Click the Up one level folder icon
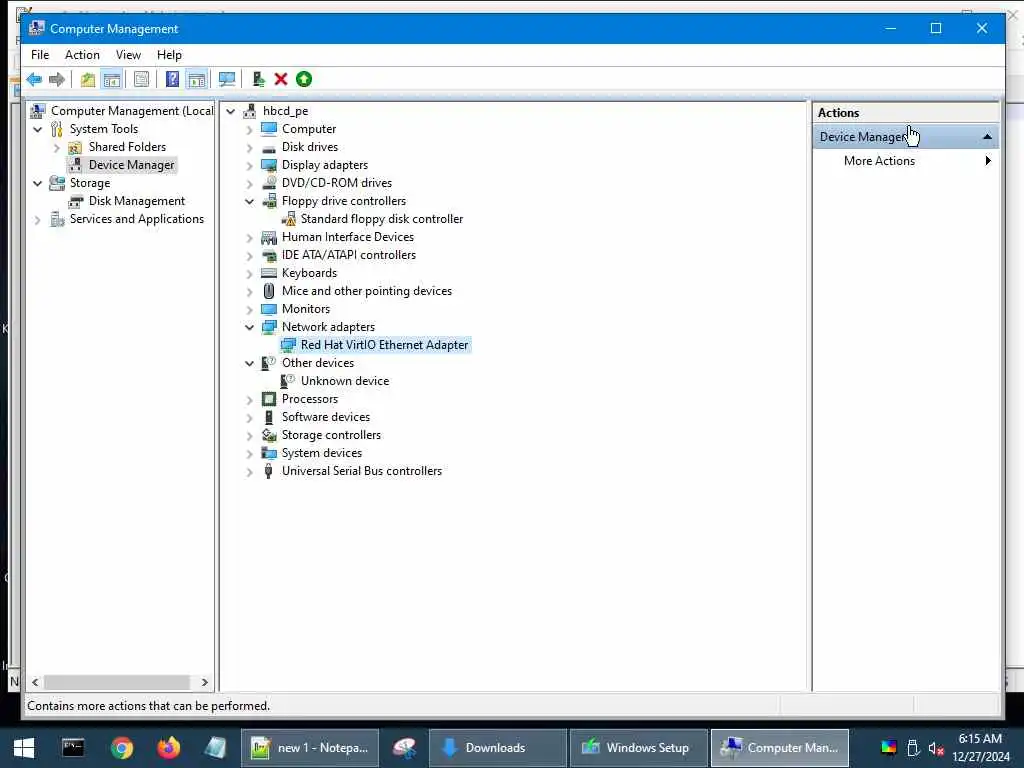 88,80
